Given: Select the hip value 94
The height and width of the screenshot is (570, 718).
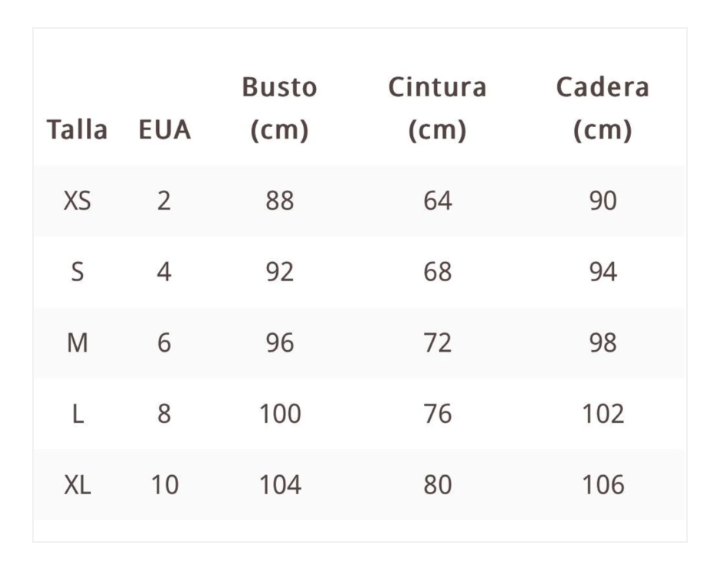Looking at the screenshot, I should click(602, 272).
